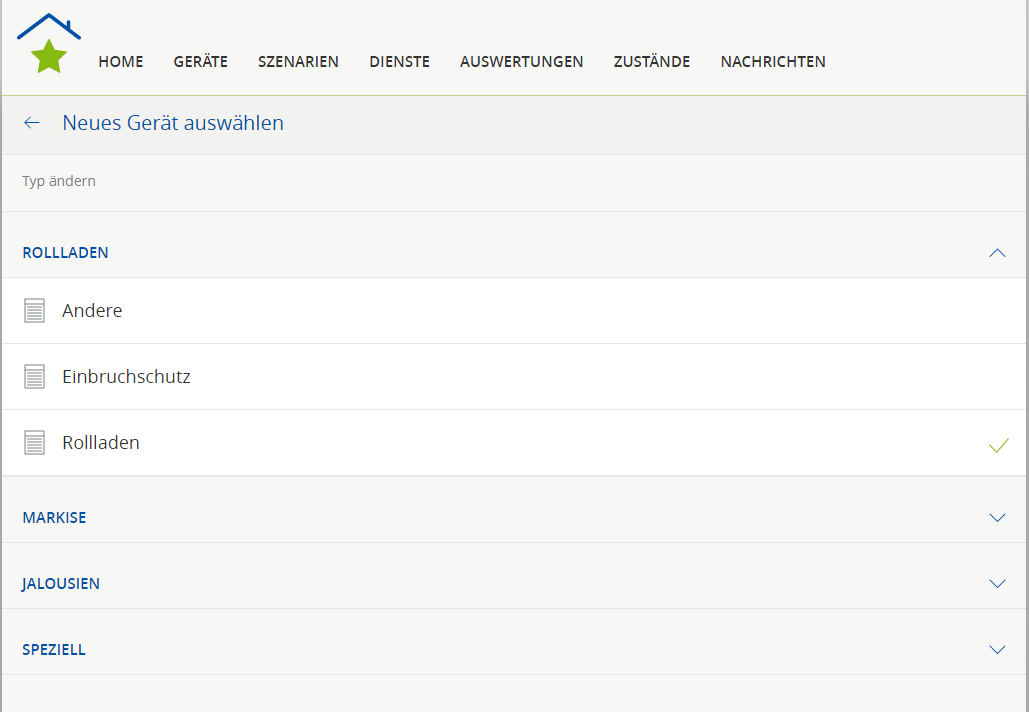The width and height of the screenshot is (1029, 712).
Task: Open the SZENARIEN menu
Action: click(x=298, y=62)
